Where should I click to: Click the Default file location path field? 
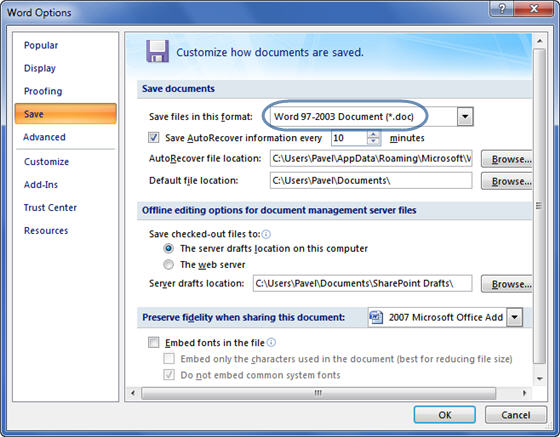tap(371, 181)
